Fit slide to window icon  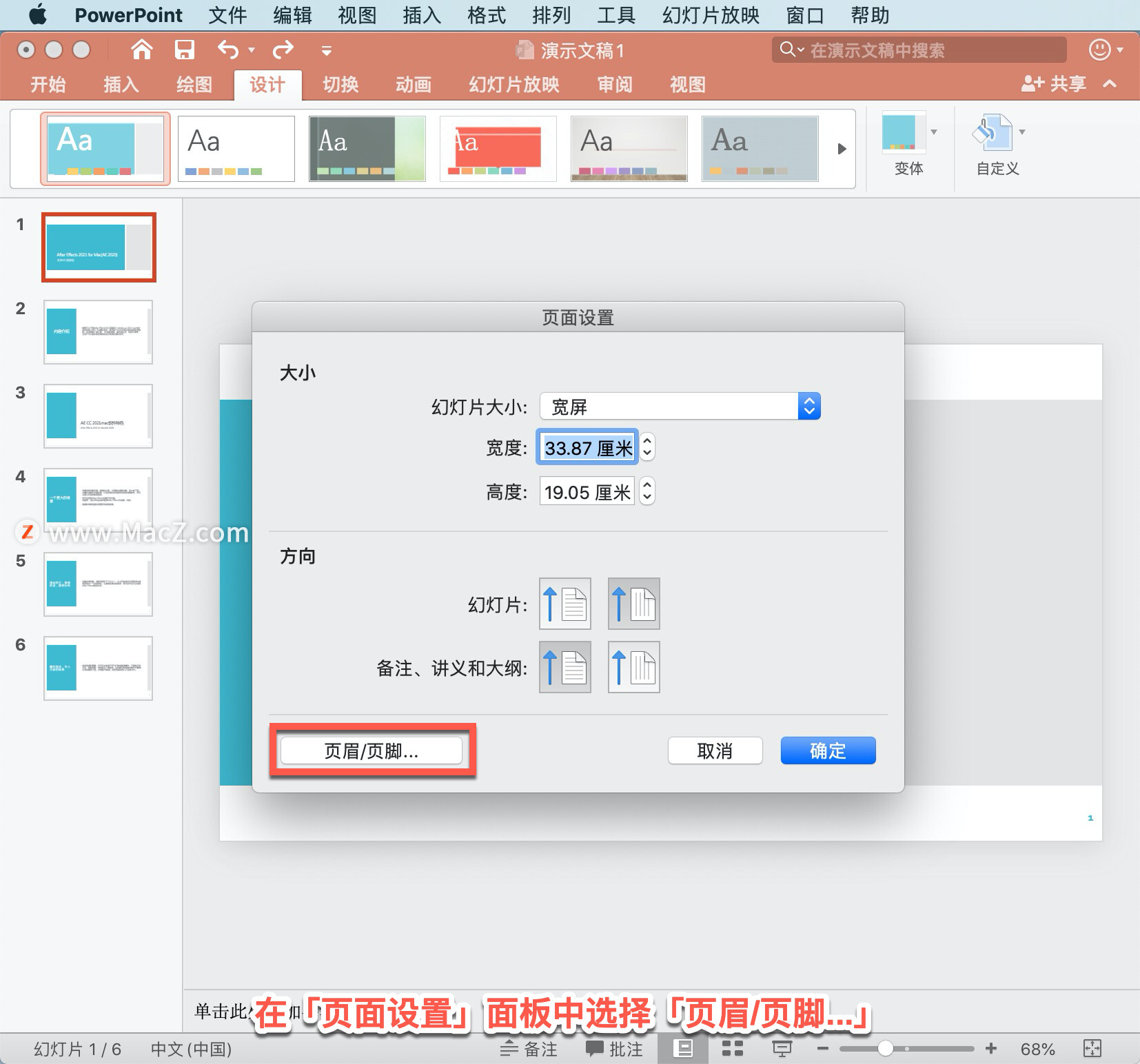tap(1092, 1049)
